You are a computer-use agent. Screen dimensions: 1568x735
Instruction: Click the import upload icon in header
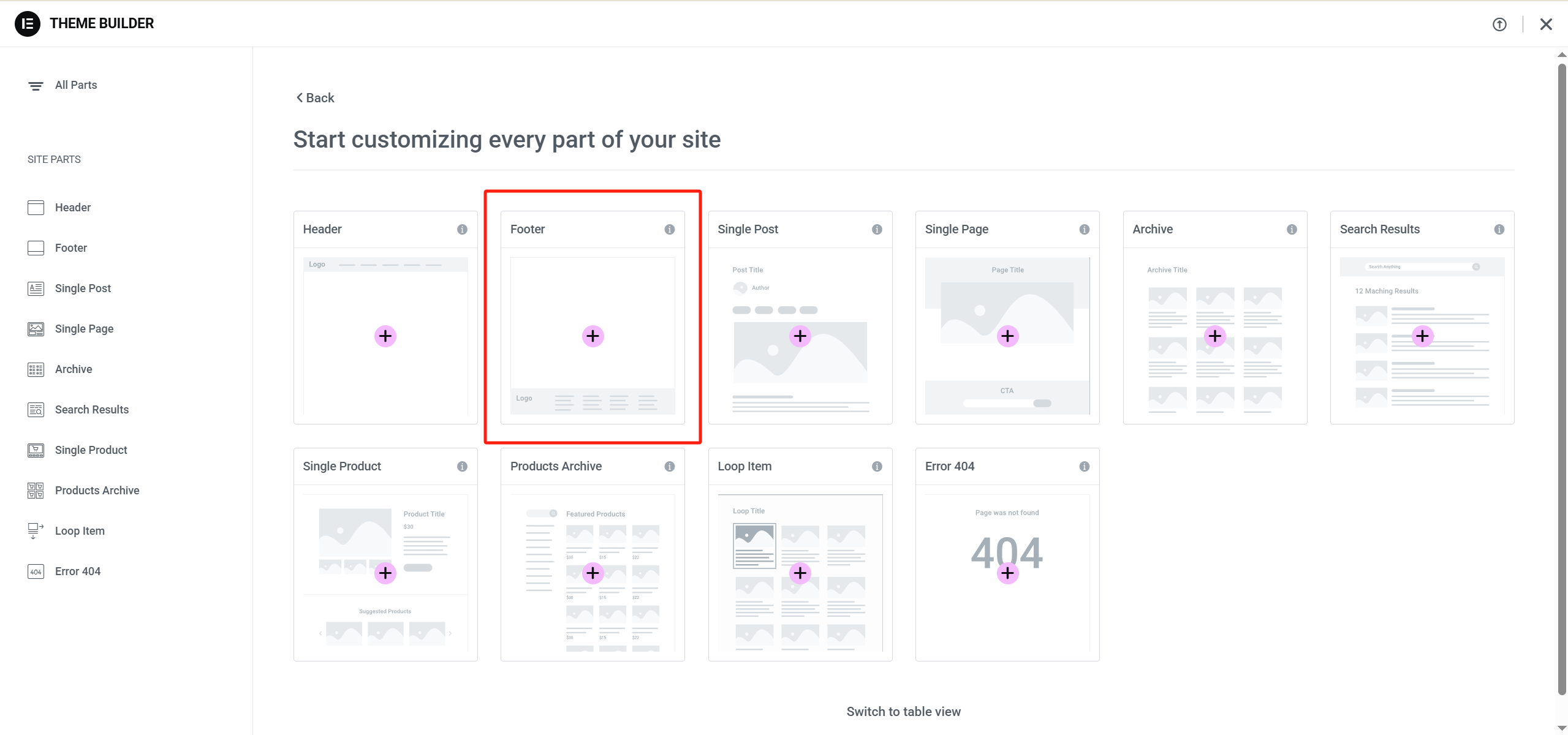(x=1499, y=24)
